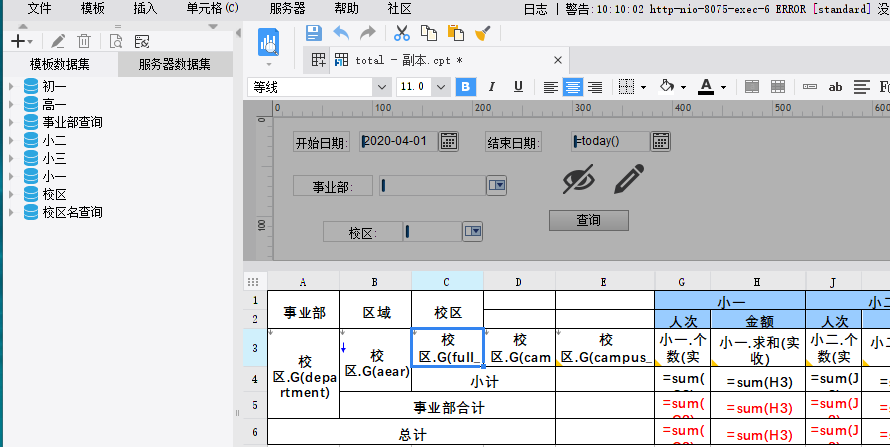Align cell text center
The width and height of the screenshot is (890, 447).
tap(573, 87)
